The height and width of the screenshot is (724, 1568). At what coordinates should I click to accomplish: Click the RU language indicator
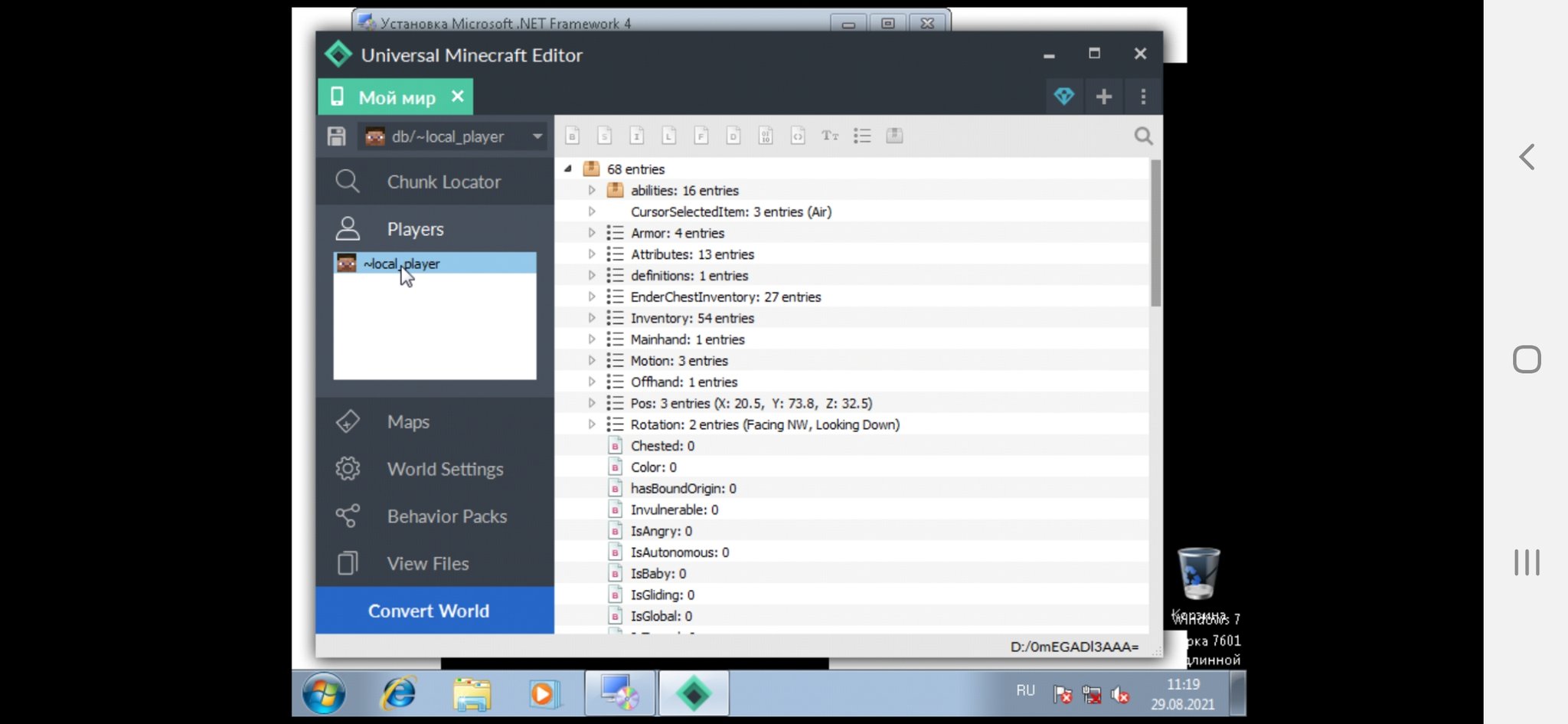click(1025, 690)
